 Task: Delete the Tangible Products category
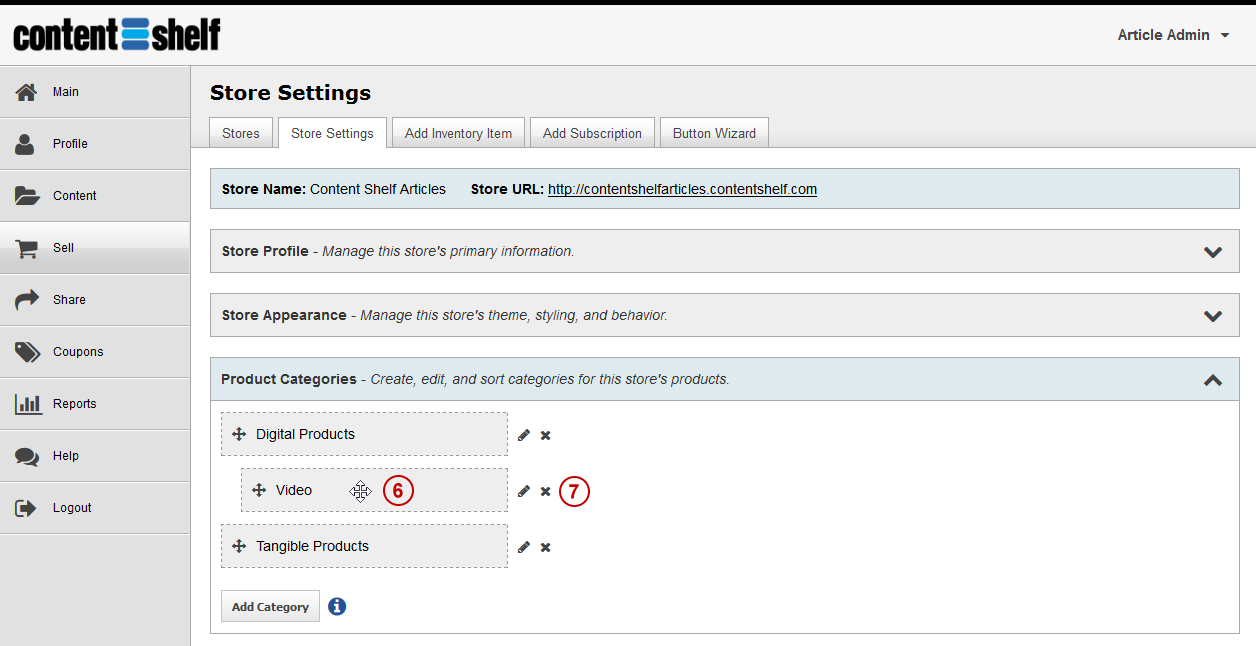pyautogui.click(x=546, y=547)
